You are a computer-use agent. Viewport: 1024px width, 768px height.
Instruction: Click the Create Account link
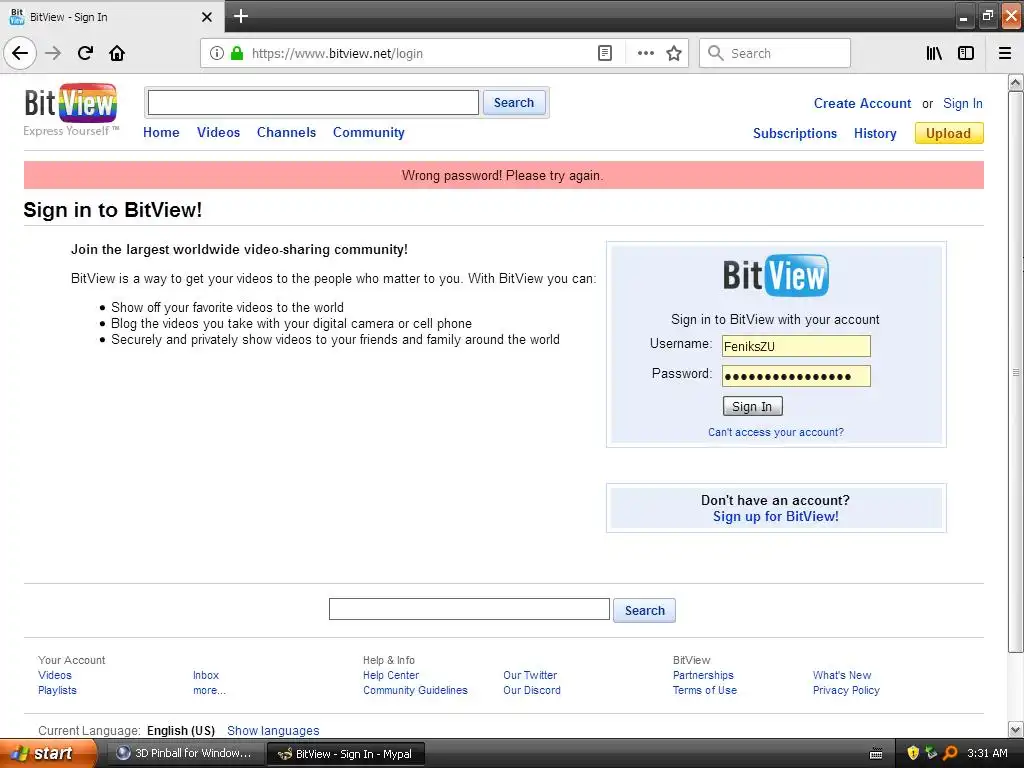pos(862,103)
